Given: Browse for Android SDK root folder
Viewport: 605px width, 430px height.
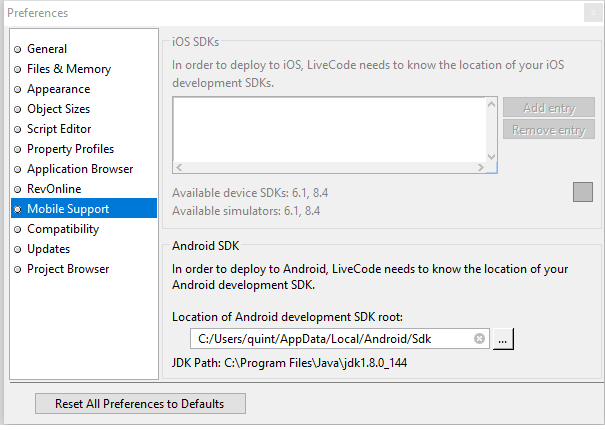Looking at the screenshot, I should tap(503, 339).
